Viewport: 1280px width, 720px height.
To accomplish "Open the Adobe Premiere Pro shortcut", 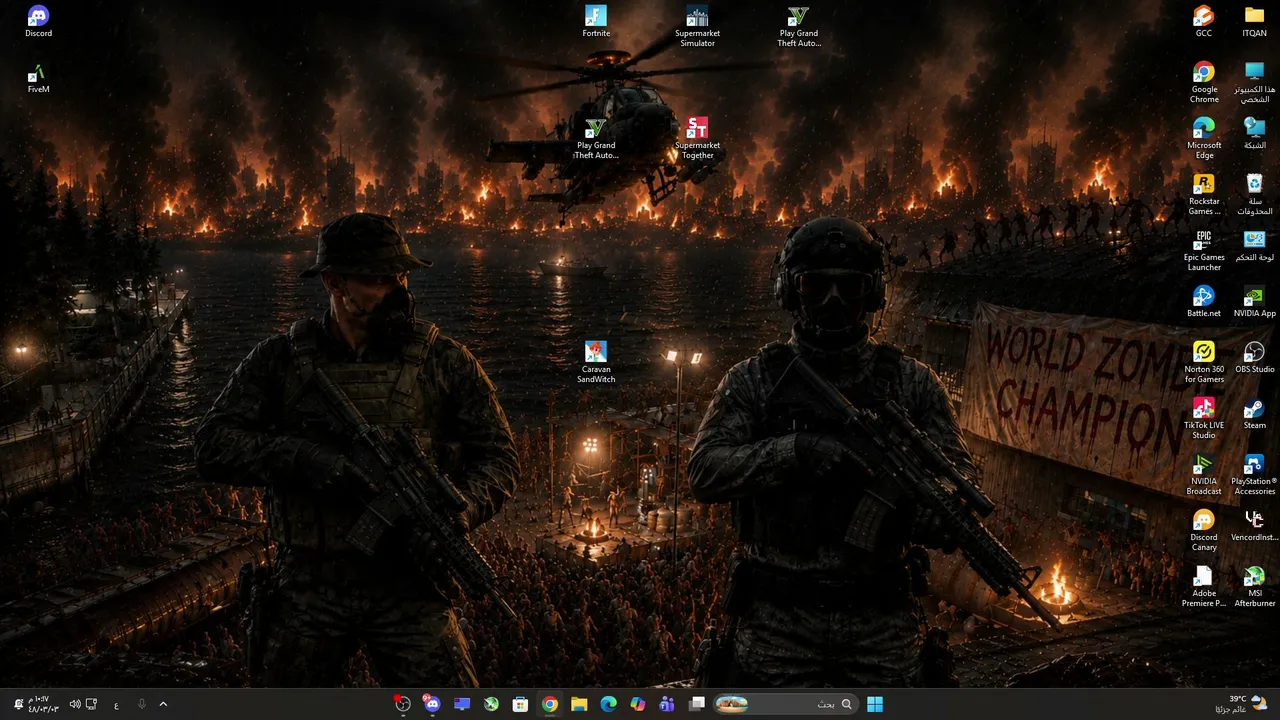I will [x=1204, y=587].
